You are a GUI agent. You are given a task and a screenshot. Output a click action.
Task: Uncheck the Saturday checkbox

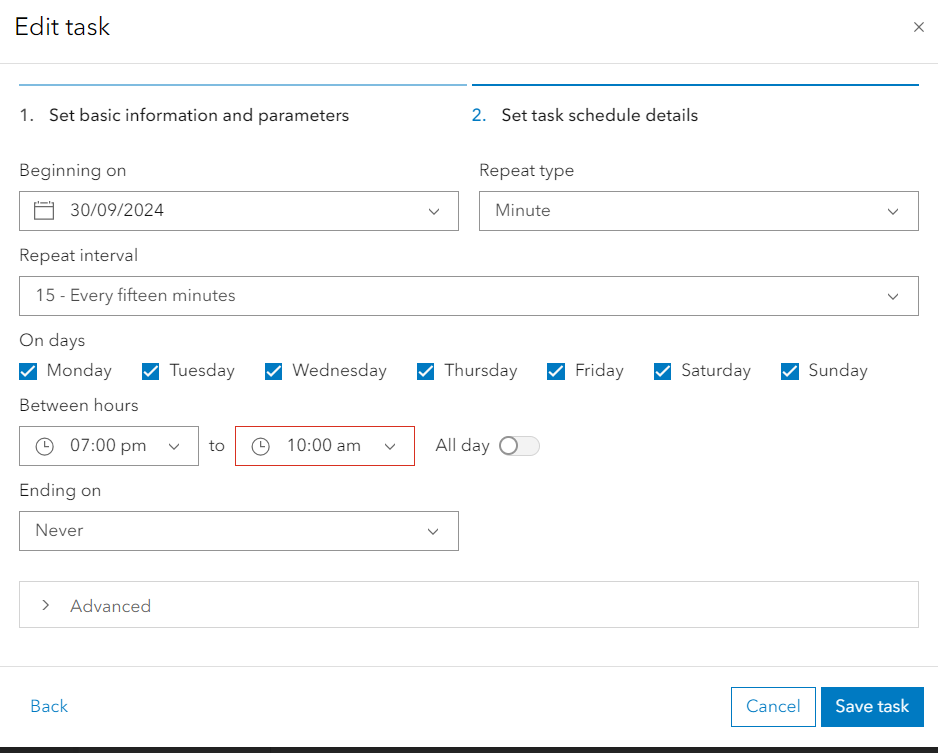pyautogui.click(x=662, y=371)
